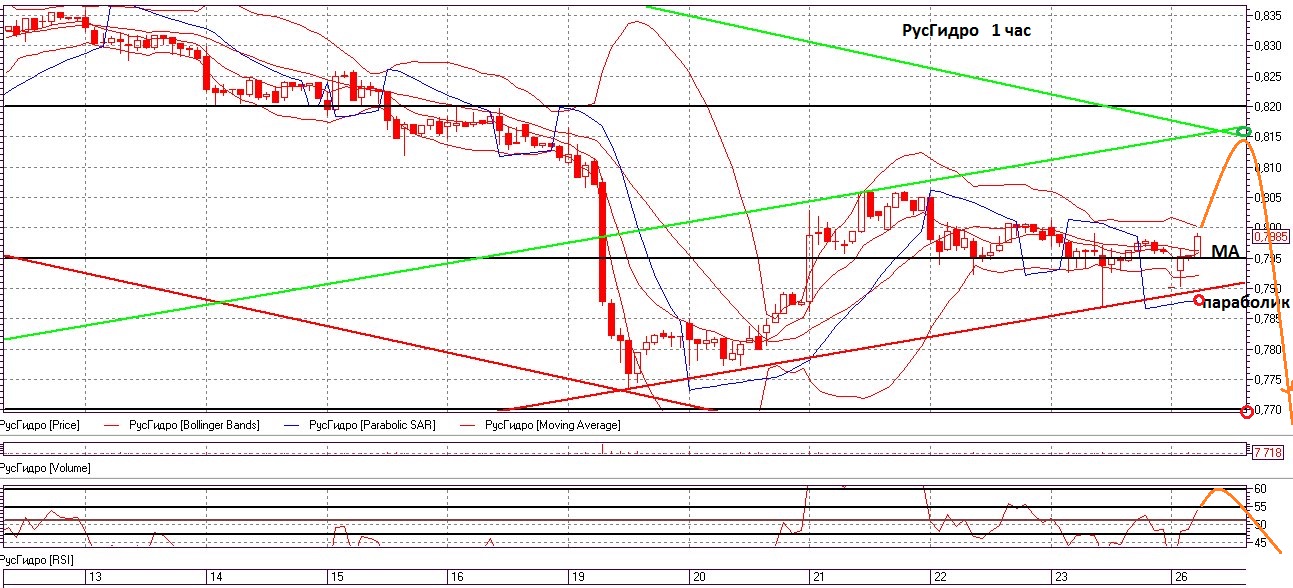
Task: Click the 0,795 price axis label
Action: click(x=1267, y=259)
